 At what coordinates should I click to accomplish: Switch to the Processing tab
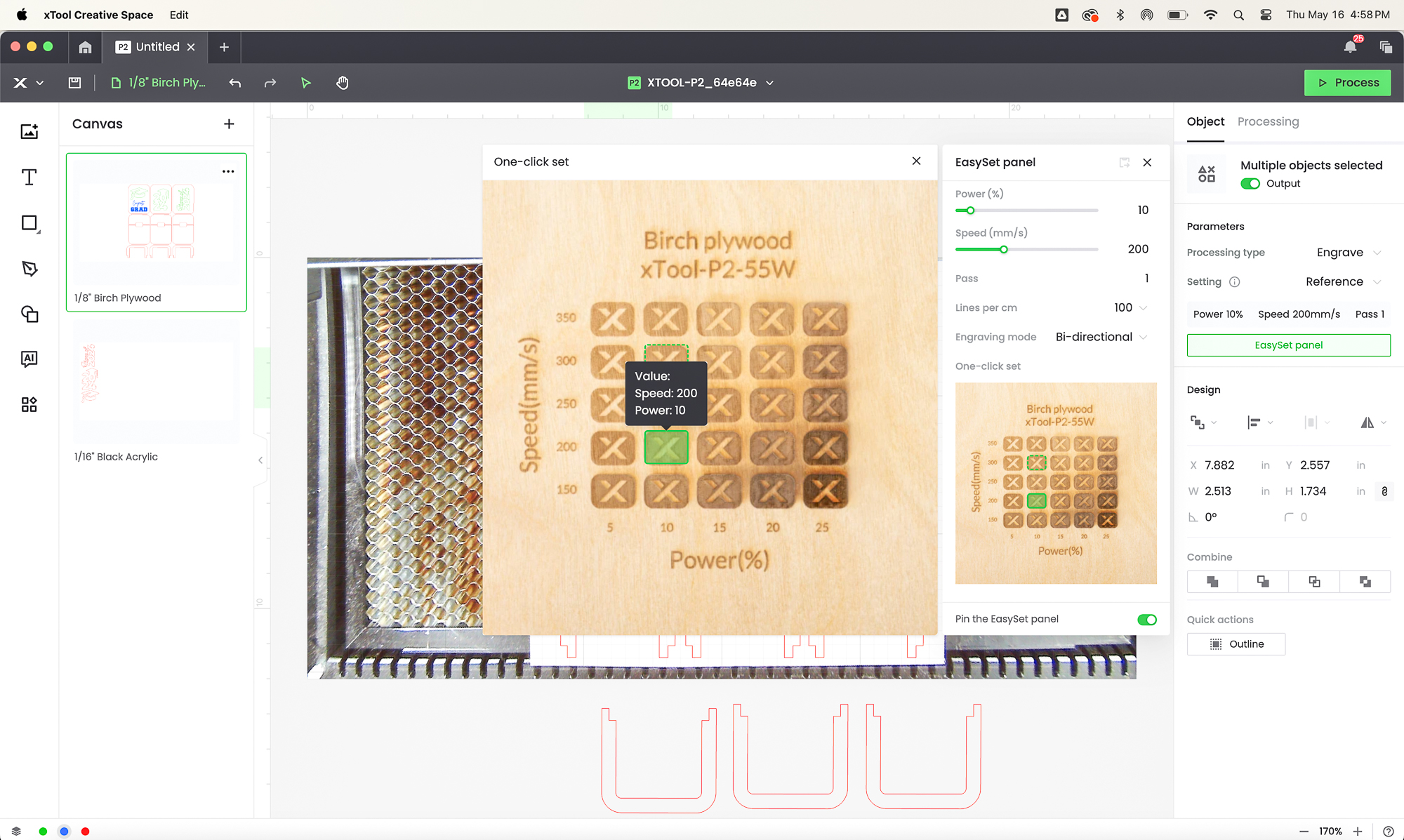click(1268, 121)
